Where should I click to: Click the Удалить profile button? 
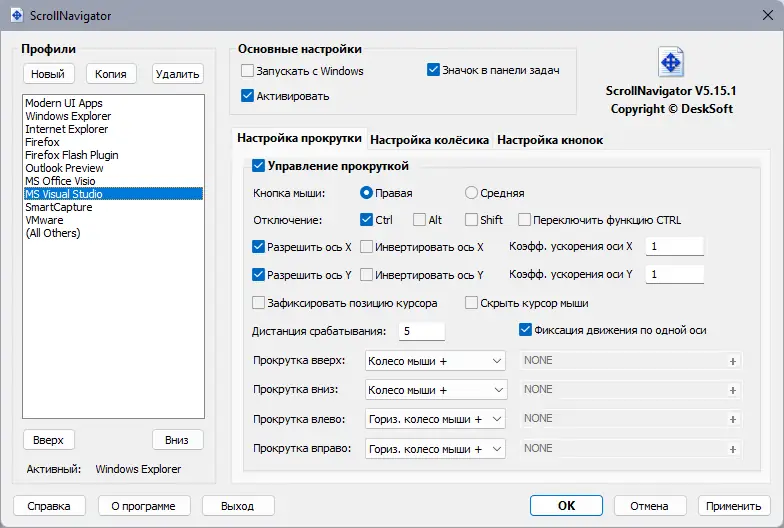pos(178,74)
